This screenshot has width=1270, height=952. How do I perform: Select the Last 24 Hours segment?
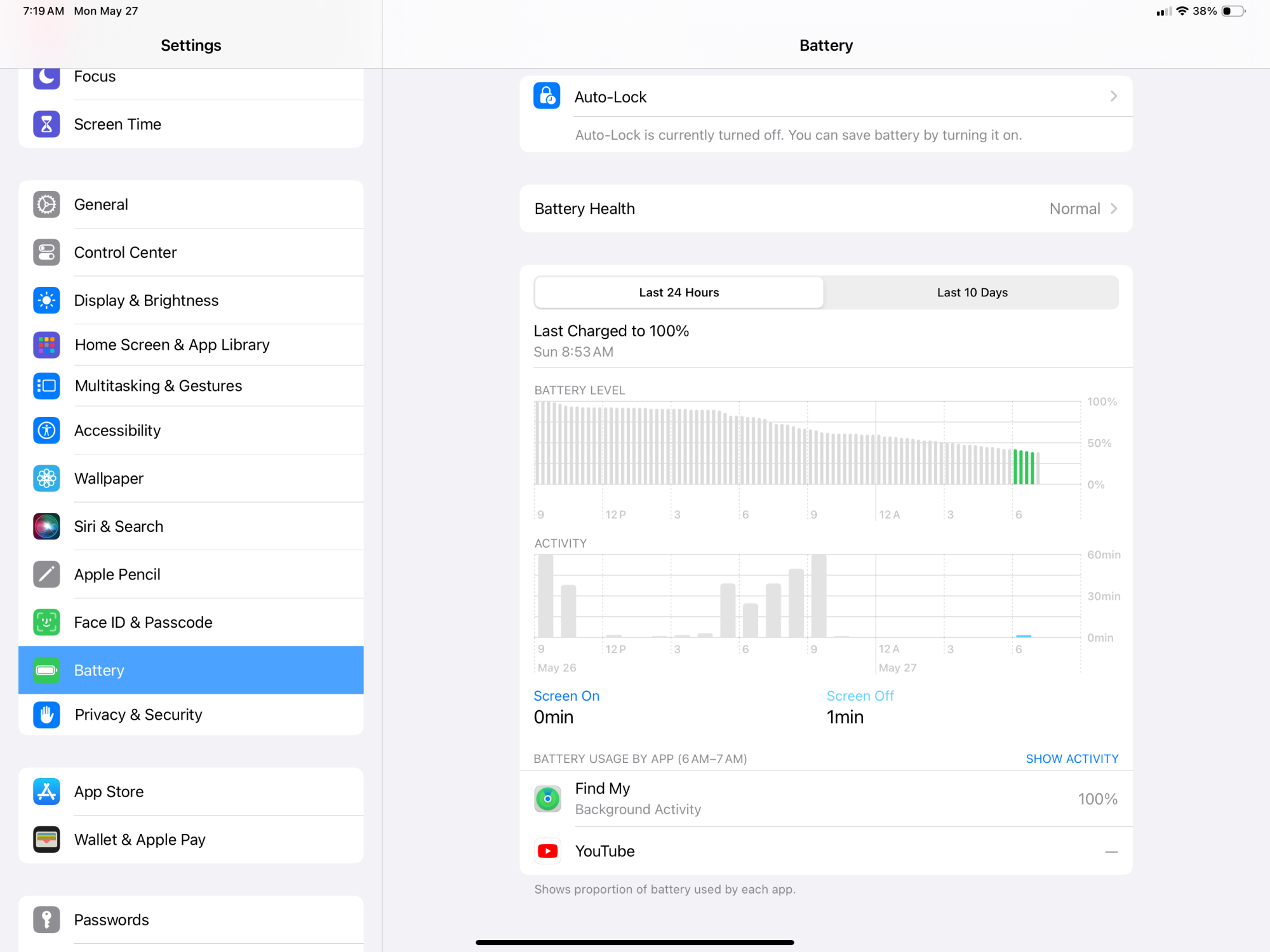(679, 293)
